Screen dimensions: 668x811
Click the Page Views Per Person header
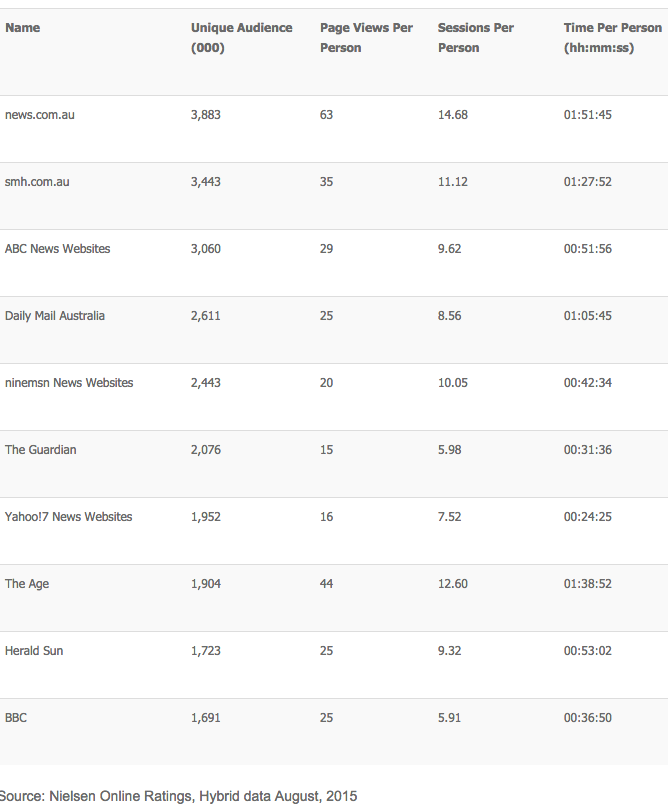coord(366,38)
